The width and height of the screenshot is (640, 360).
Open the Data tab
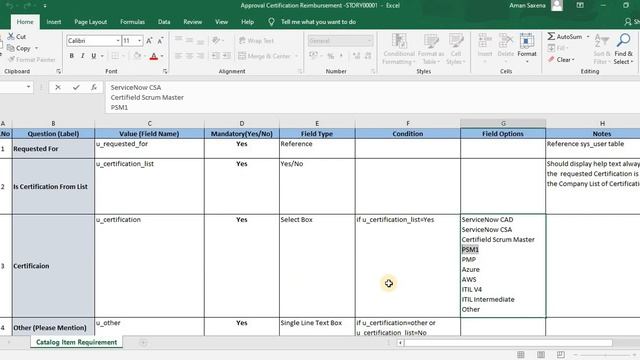(164, 22)
